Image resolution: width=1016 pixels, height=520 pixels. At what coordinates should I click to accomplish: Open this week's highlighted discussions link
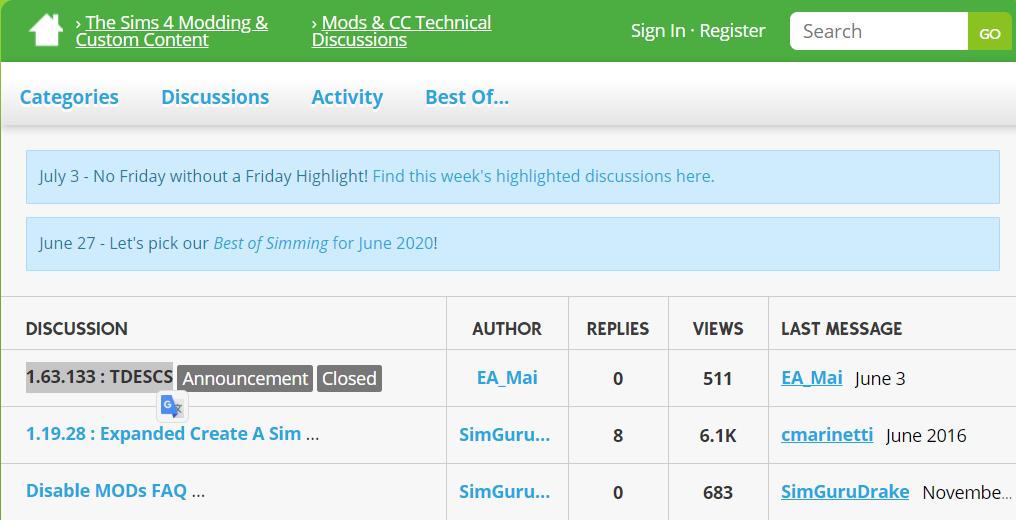click(x=543, y=176)
